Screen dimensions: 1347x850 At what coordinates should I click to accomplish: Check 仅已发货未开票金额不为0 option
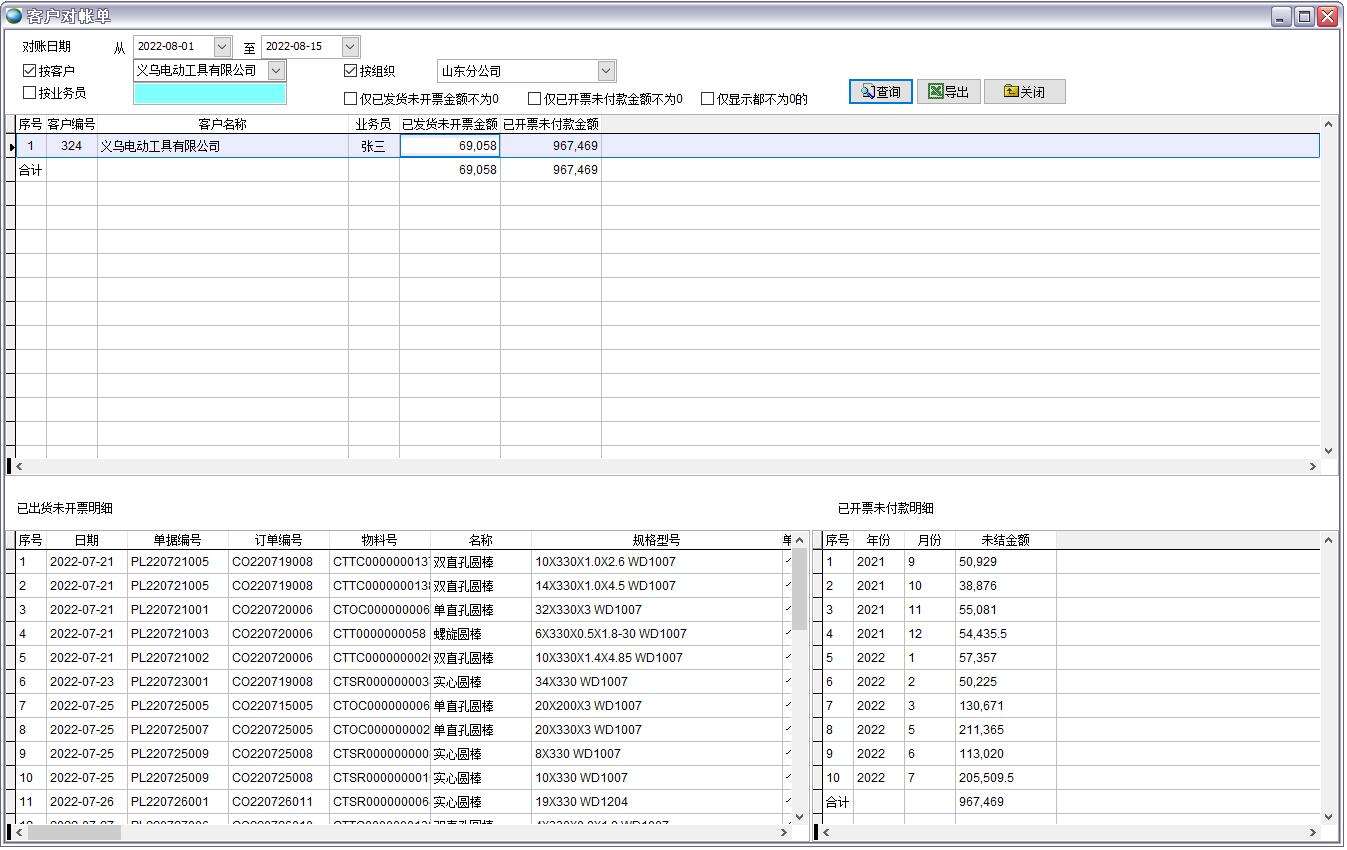tap(351, 99)
